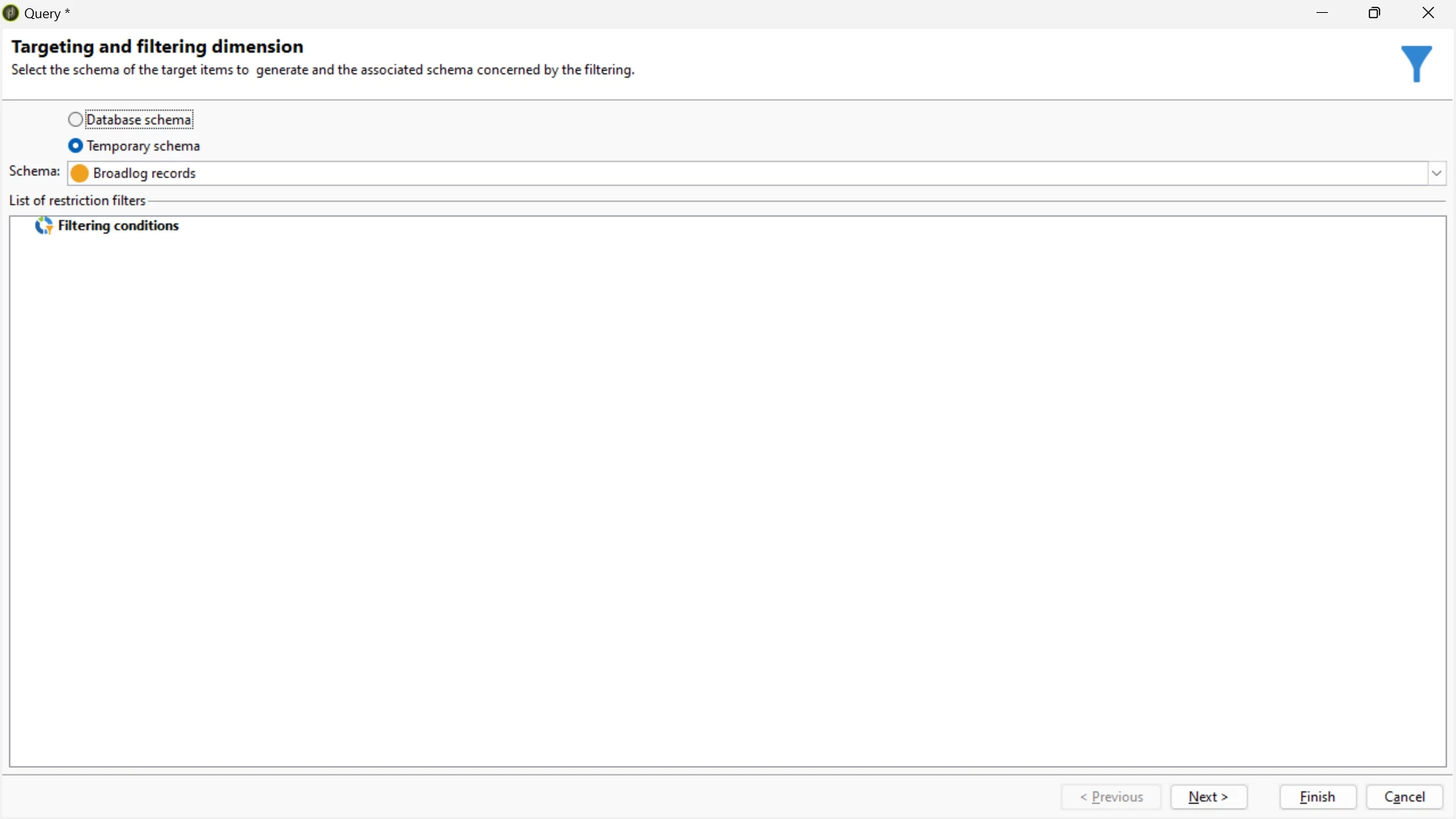
Task: Click the blue funnel filter icon
Action: [x=1416, y=64]
